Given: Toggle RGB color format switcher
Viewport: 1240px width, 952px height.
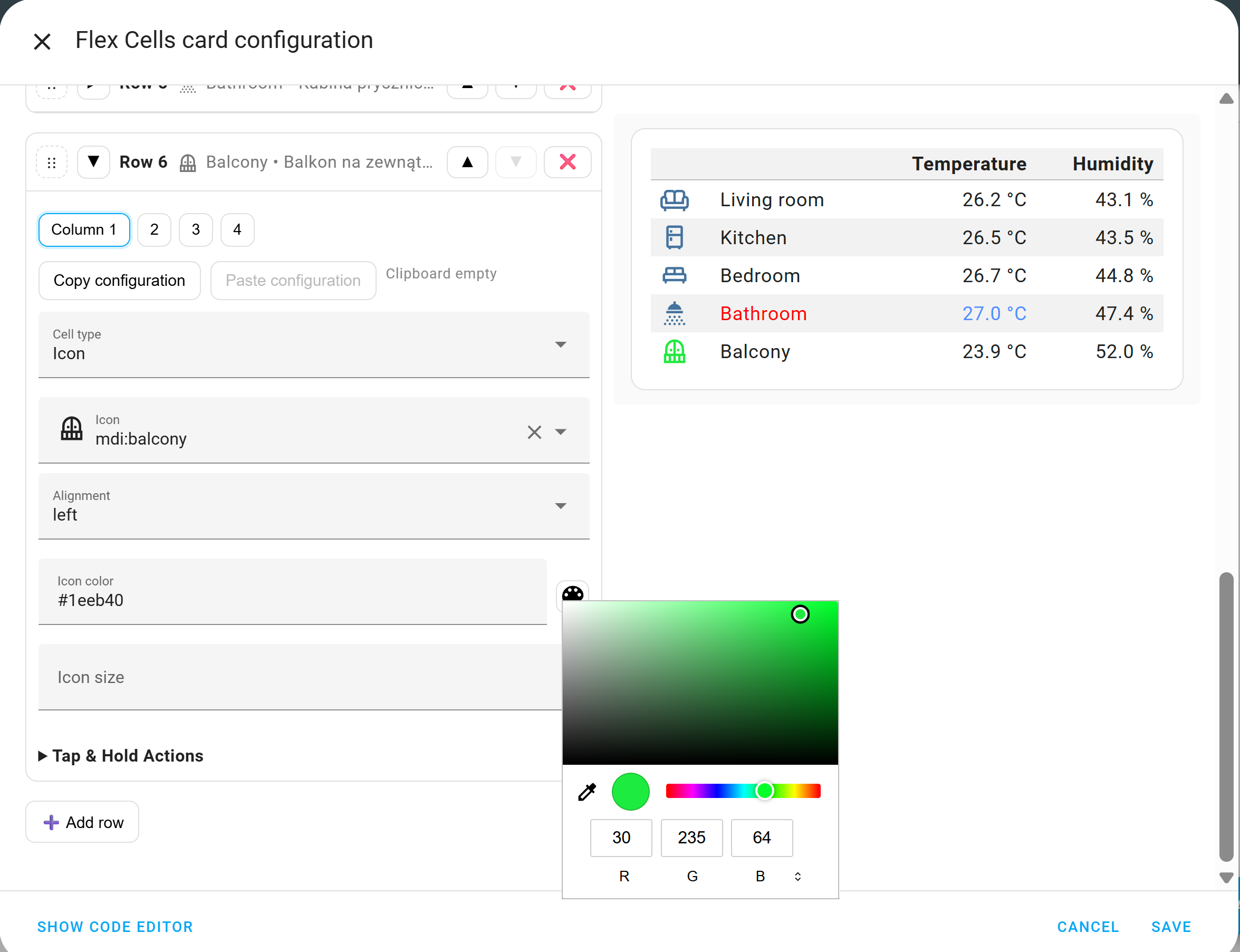Looking at the screenshot, I should coord(797,877).
